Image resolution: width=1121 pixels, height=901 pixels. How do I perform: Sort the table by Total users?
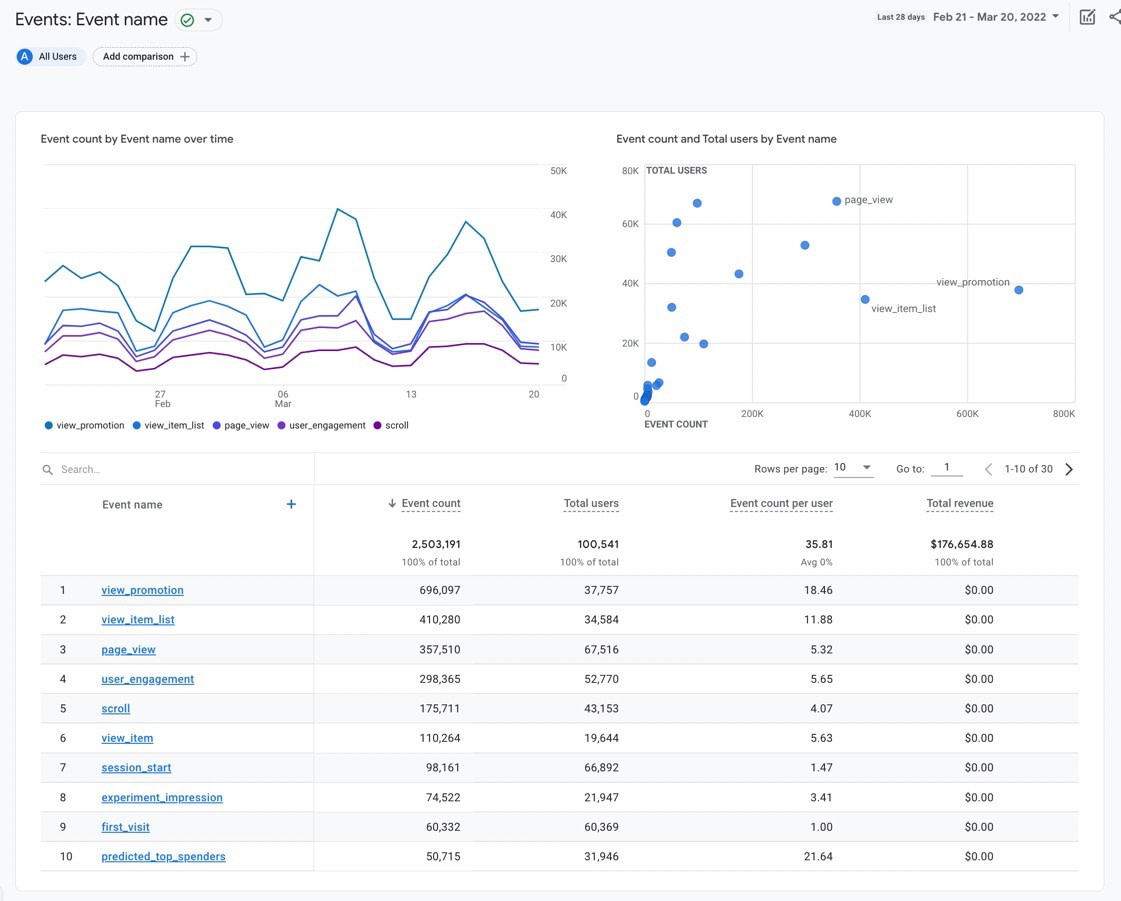pyautogui.click(x=590, y=503)
